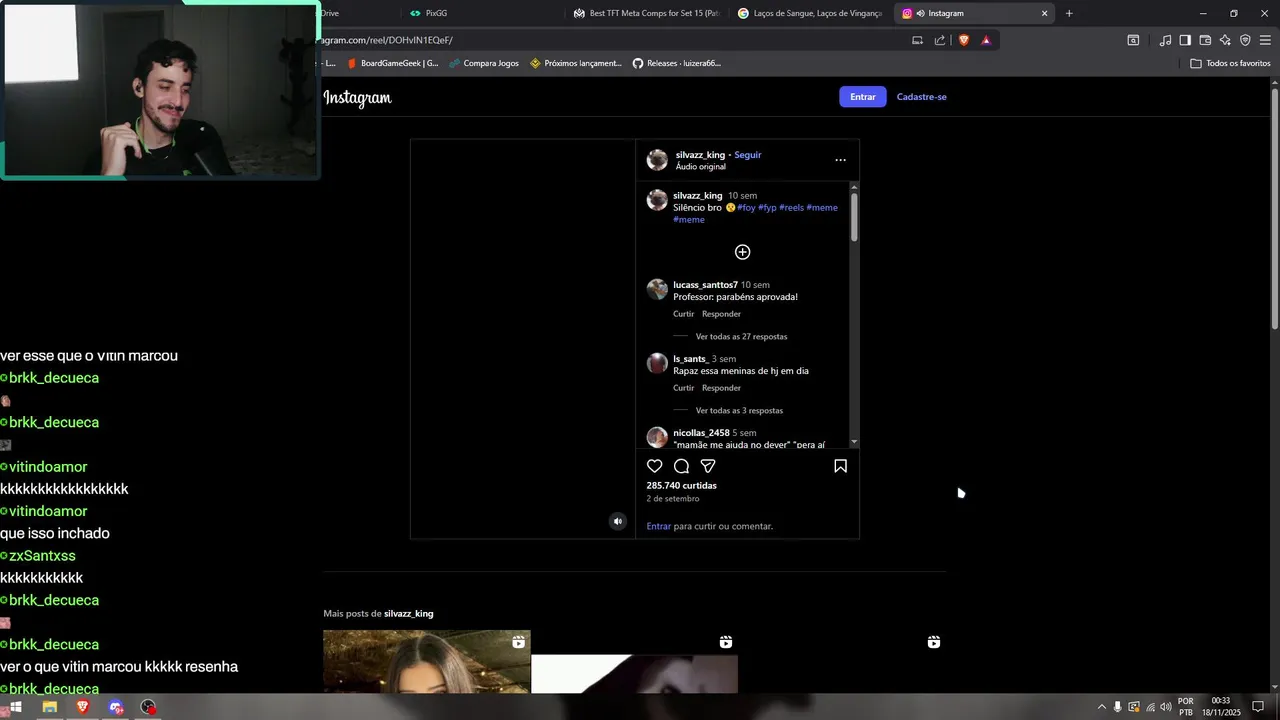Open lucass_santtos7 commenter profile

point(705,285)
